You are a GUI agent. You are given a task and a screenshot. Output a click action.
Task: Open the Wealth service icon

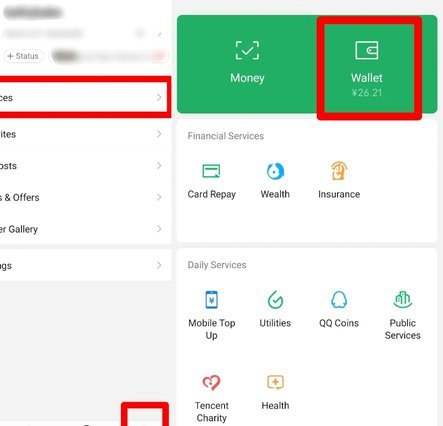coord(275,171)
